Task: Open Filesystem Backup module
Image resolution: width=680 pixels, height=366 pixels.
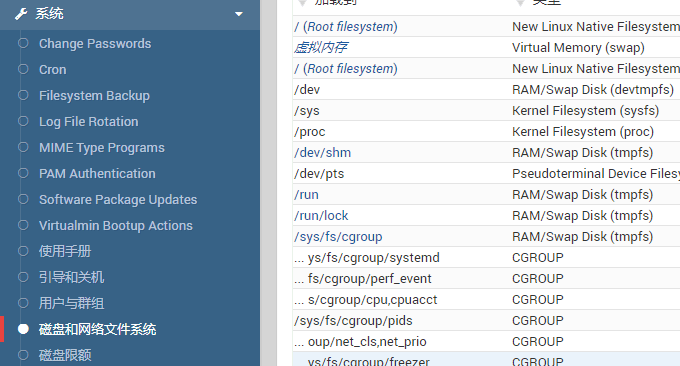Action: pyautogui.click(x=94, y=95)
